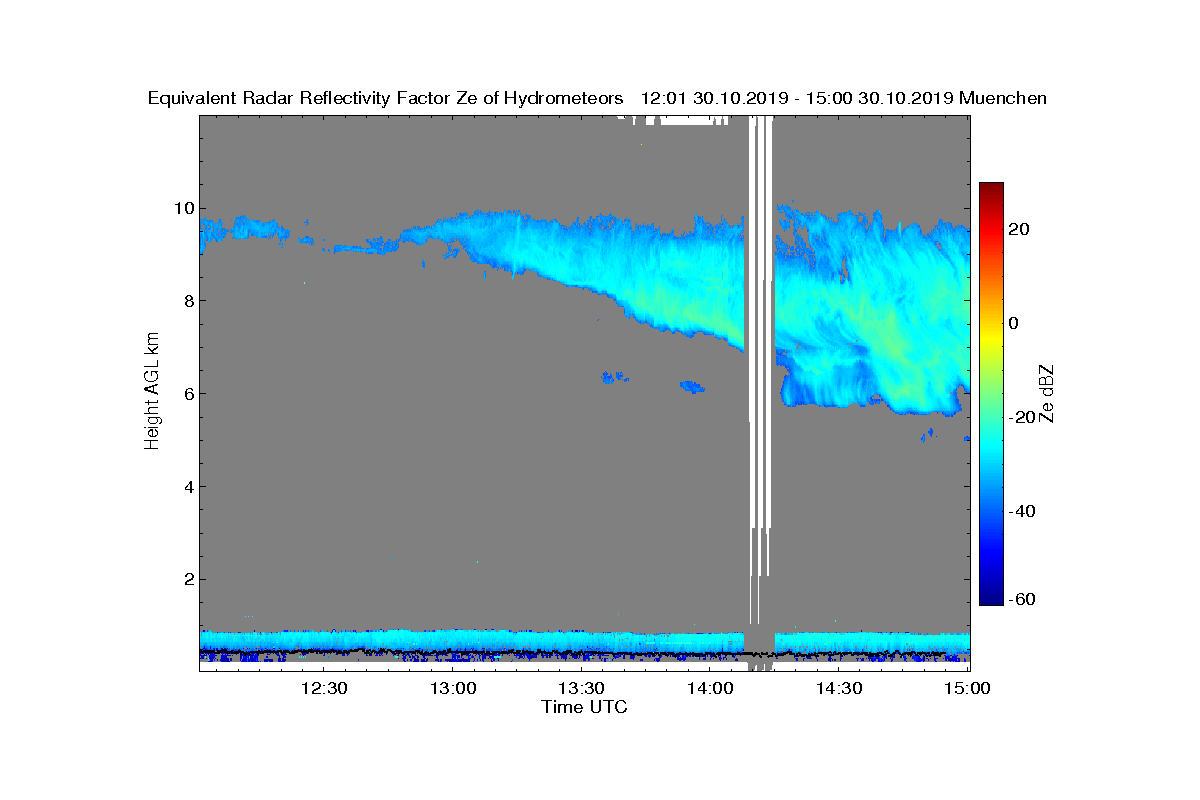Click the 15:00 time tick label
The image size is (1200, 800).
pyautogui.click(x=967, y=688)
